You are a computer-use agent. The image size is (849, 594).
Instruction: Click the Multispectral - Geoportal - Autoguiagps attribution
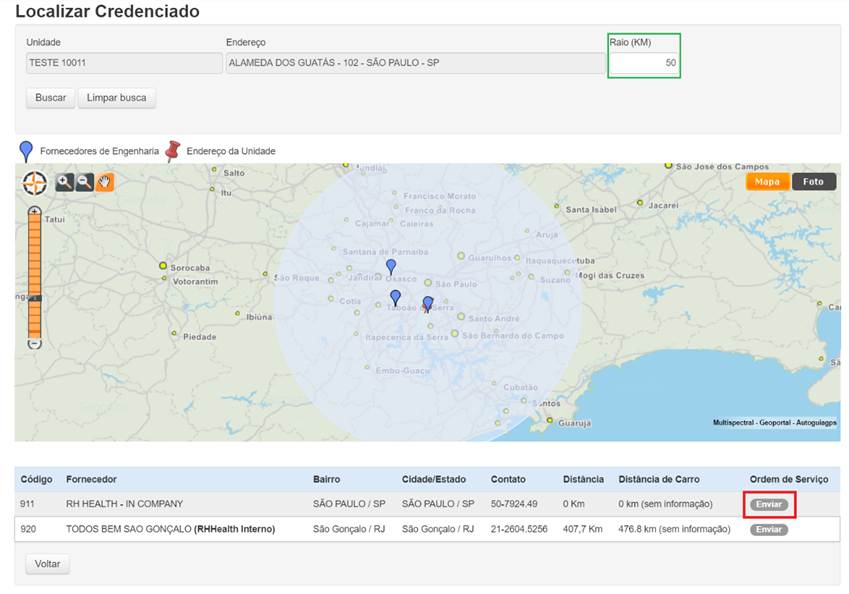pos(774,422)
